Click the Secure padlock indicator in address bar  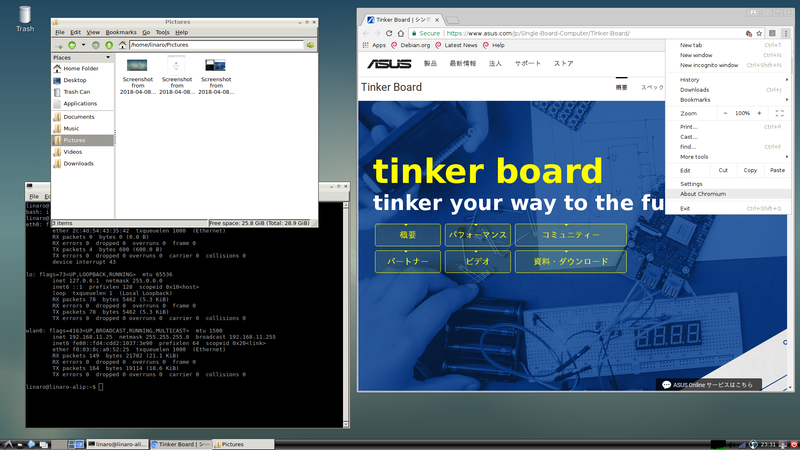click(426, 33)
